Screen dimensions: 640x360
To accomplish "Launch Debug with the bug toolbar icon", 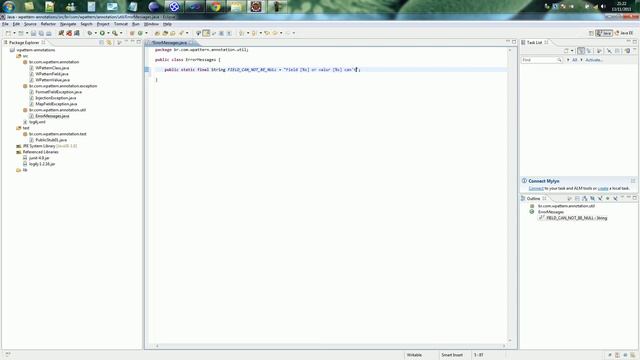I will coord(90,33).
